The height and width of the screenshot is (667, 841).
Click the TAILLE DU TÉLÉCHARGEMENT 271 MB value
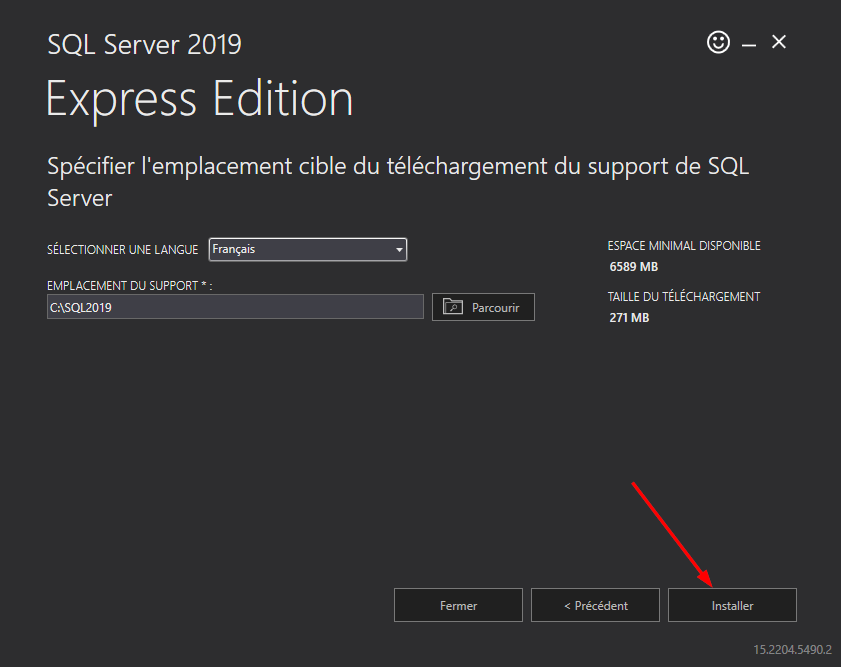[629, 317]
